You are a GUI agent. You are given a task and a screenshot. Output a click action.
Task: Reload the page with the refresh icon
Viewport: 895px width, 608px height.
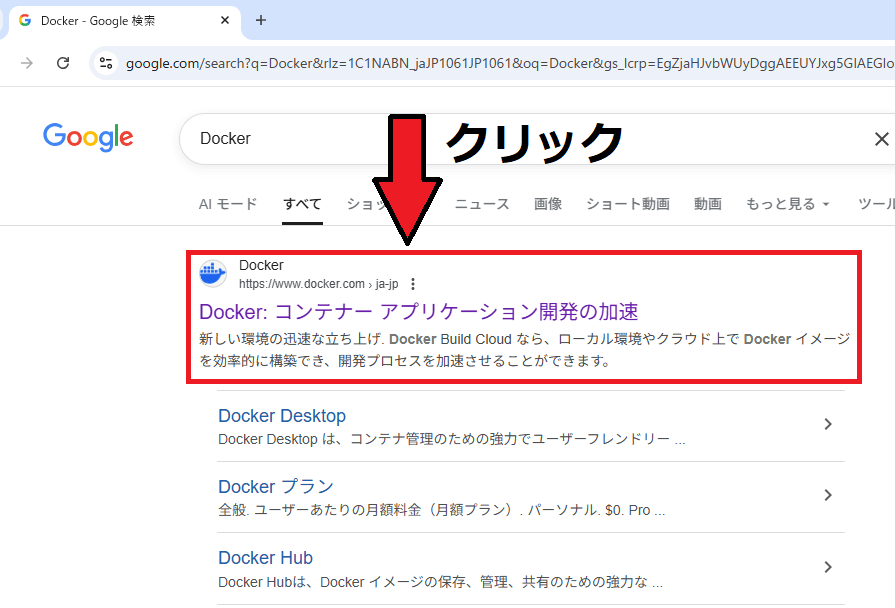pos(63,63)
